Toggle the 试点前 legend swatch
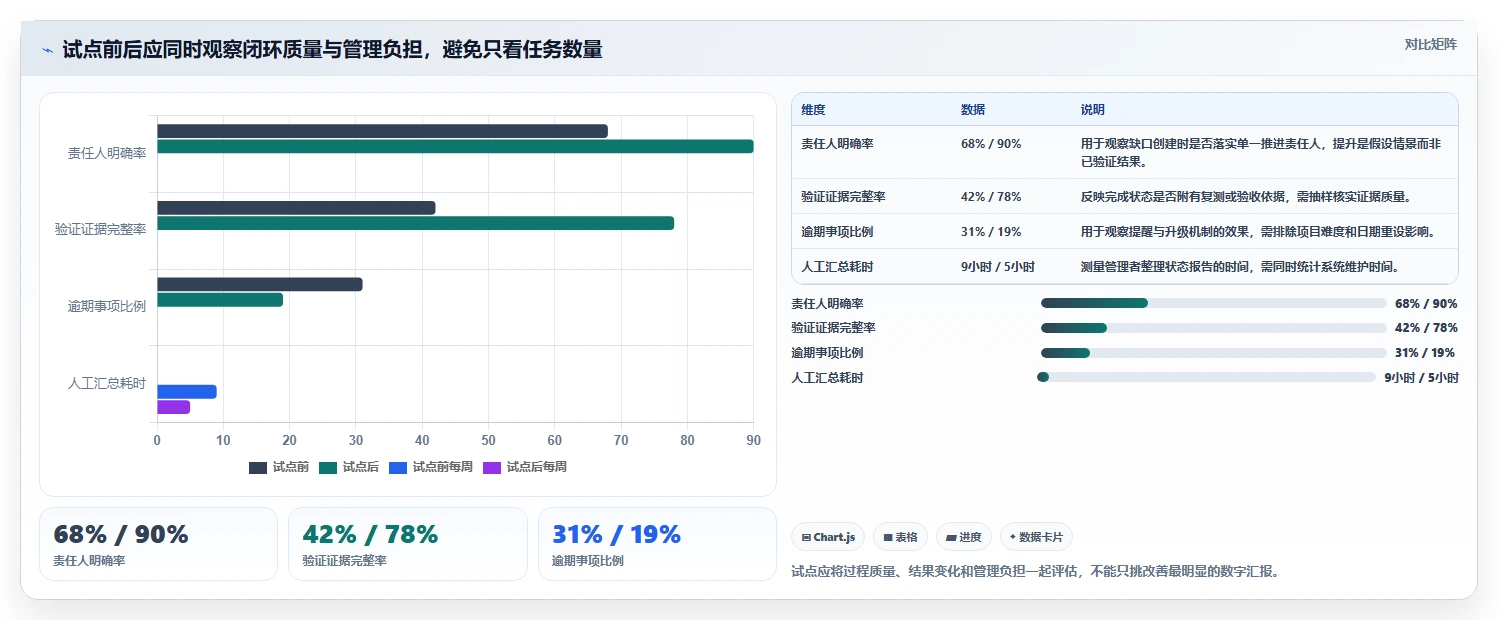 click(258, 467)
